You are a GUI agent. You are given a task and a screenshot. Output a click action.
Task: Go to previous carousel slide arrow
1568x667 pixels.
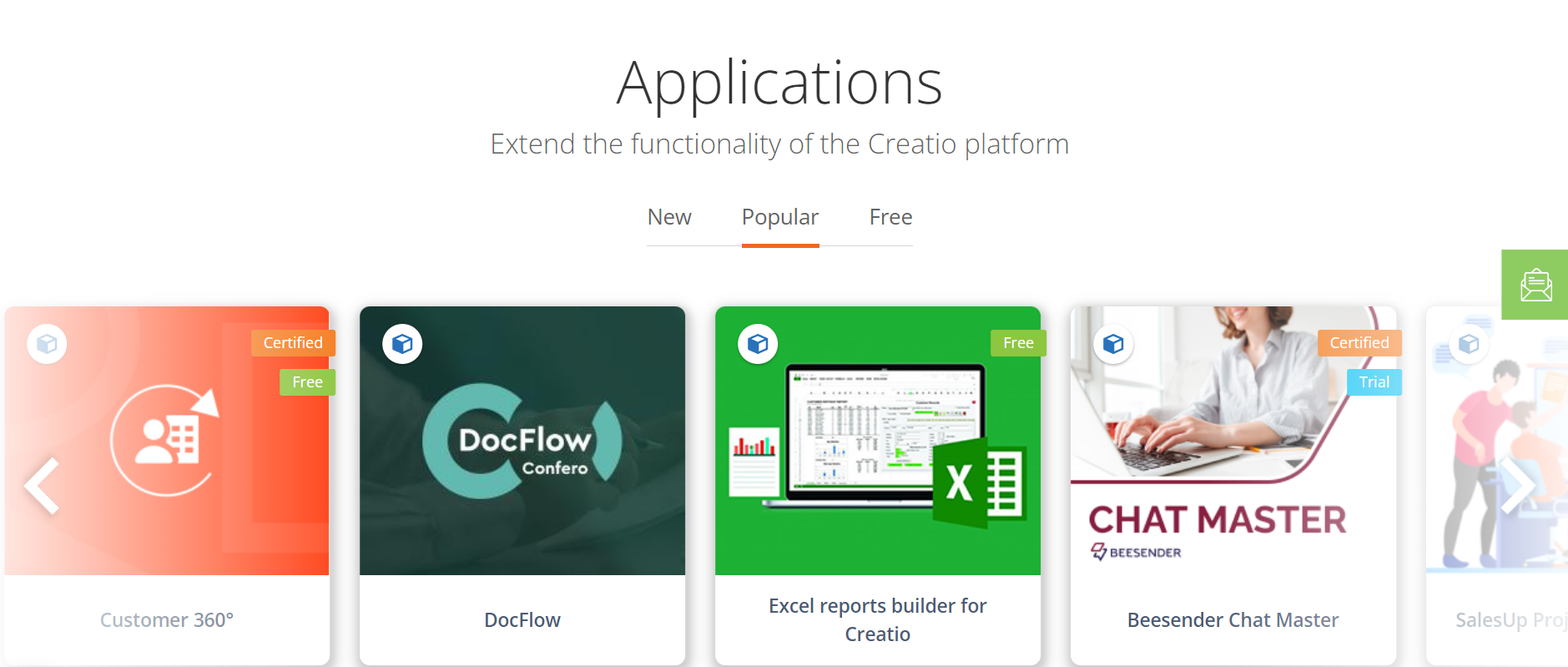pos(42,485)
